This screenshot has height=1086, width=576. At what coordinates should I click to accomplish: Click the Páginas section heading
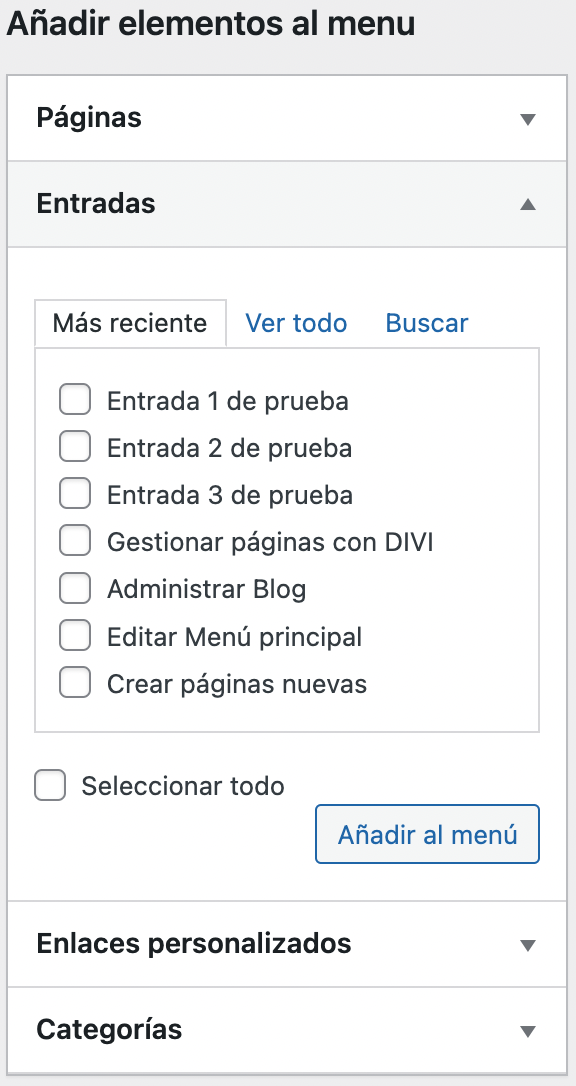coord(89,118)
